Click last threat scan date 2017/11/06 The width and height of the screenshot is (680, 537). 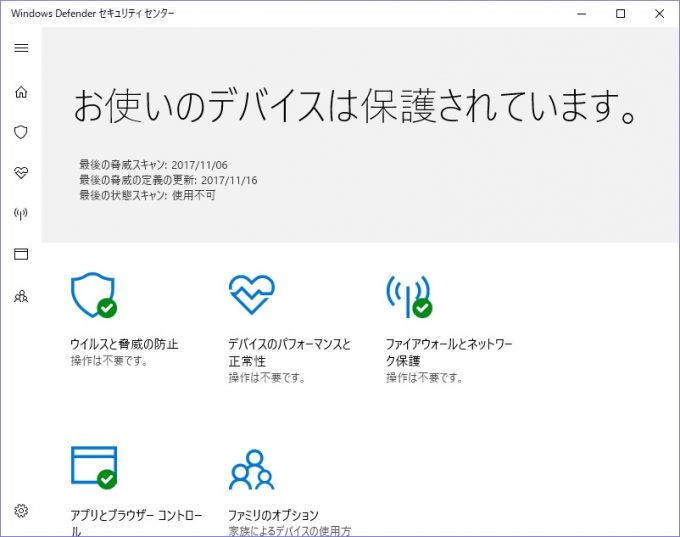point(199,165)
